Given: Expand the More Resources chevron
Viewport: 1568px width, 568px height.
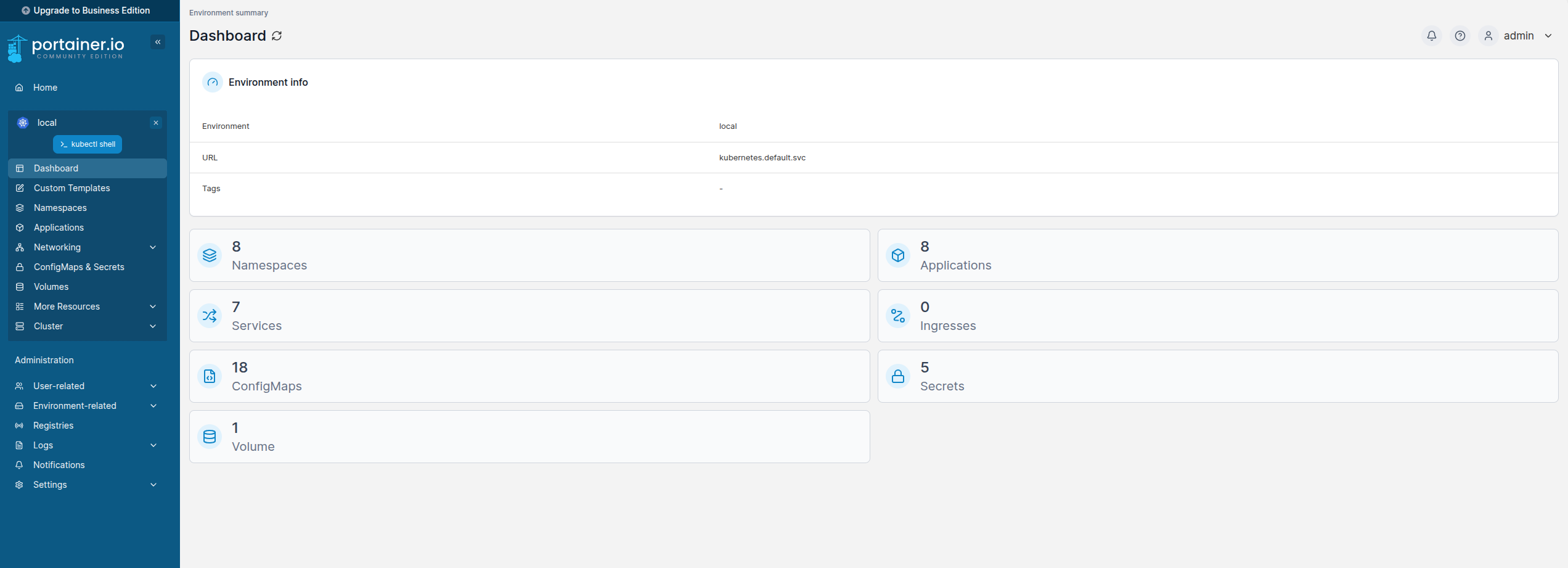Looking at the screenshot, I should 153,307.
